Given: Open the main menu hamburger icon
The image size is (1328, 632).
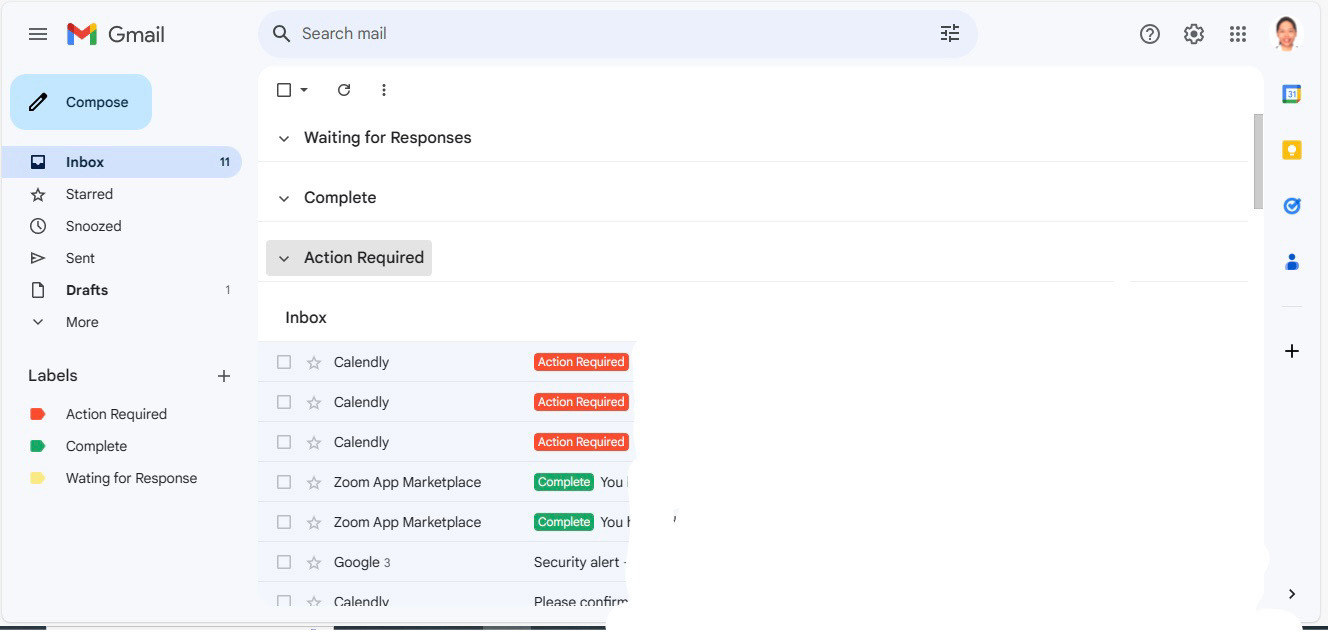Looking at the screenshot, I should (x=38, y=34).
